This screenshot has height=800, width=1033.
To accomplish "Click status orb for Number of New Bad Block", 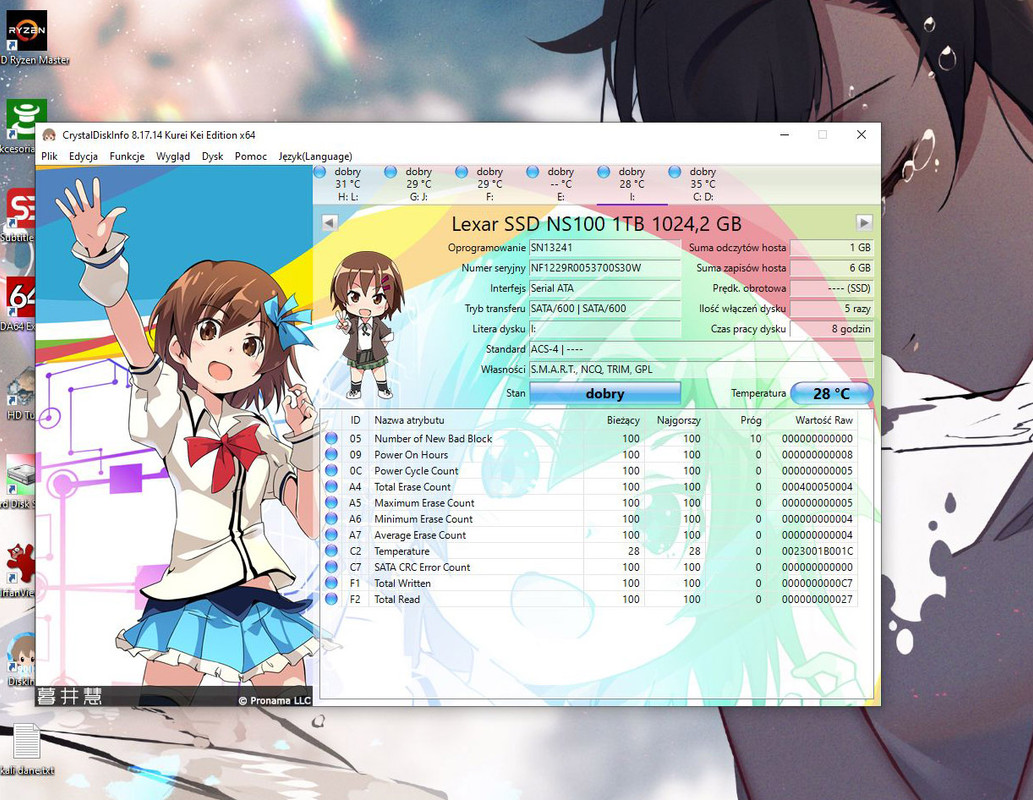I will click(331, 438).
